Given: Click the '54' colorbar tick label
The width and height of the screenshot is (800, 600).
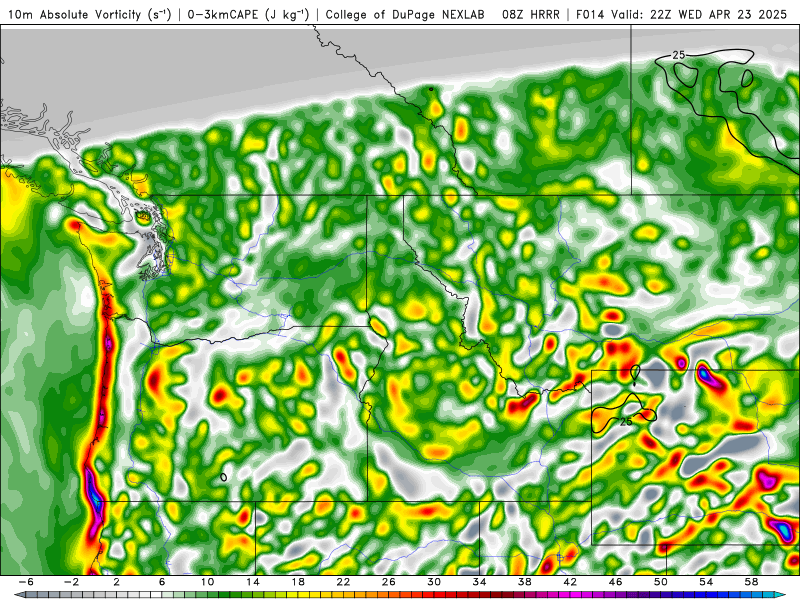Looking at the screenshot, I should click(x=707, y=582).
